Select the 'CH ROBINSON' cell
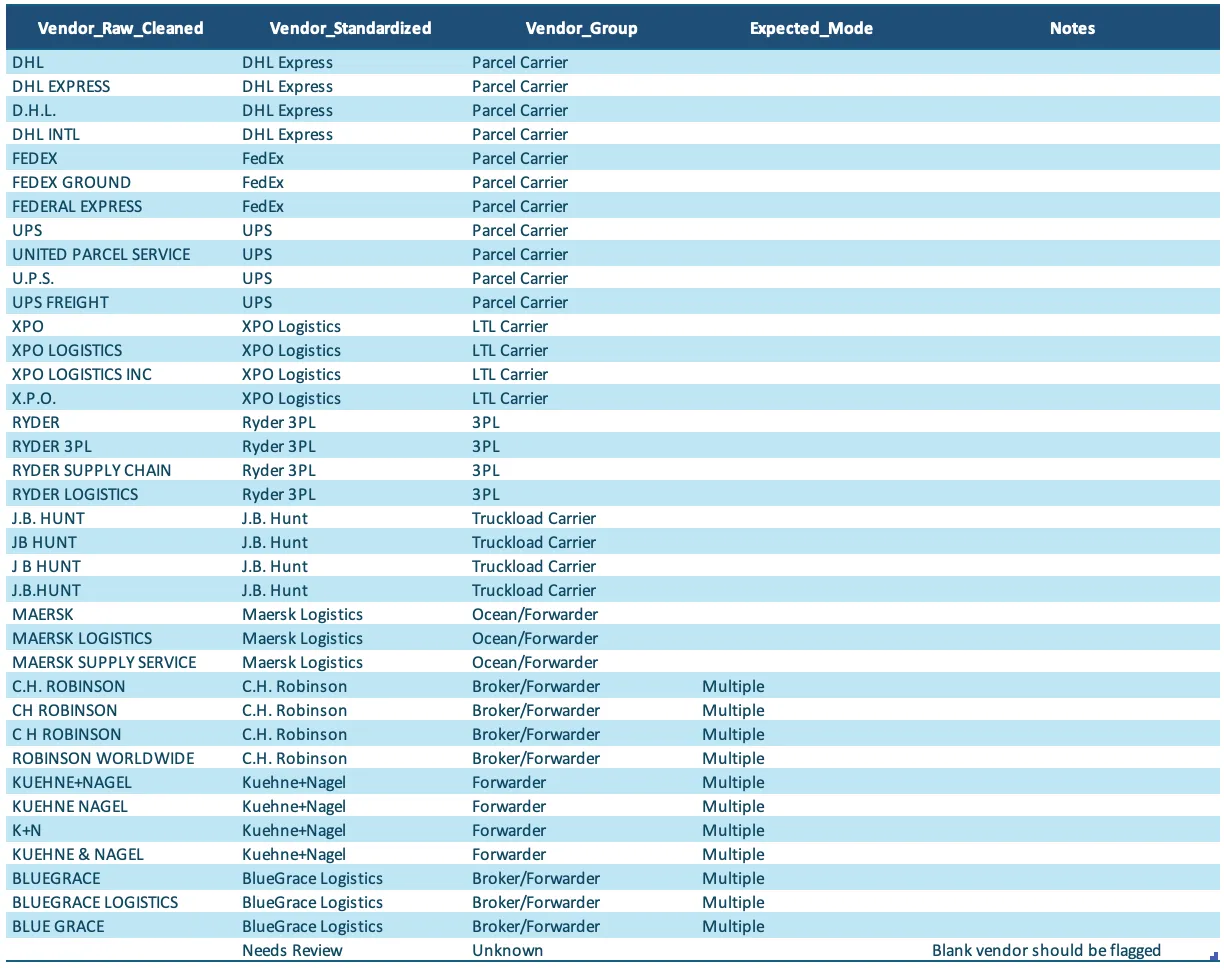The image size is (1224, 970). (x=121, y=710)
